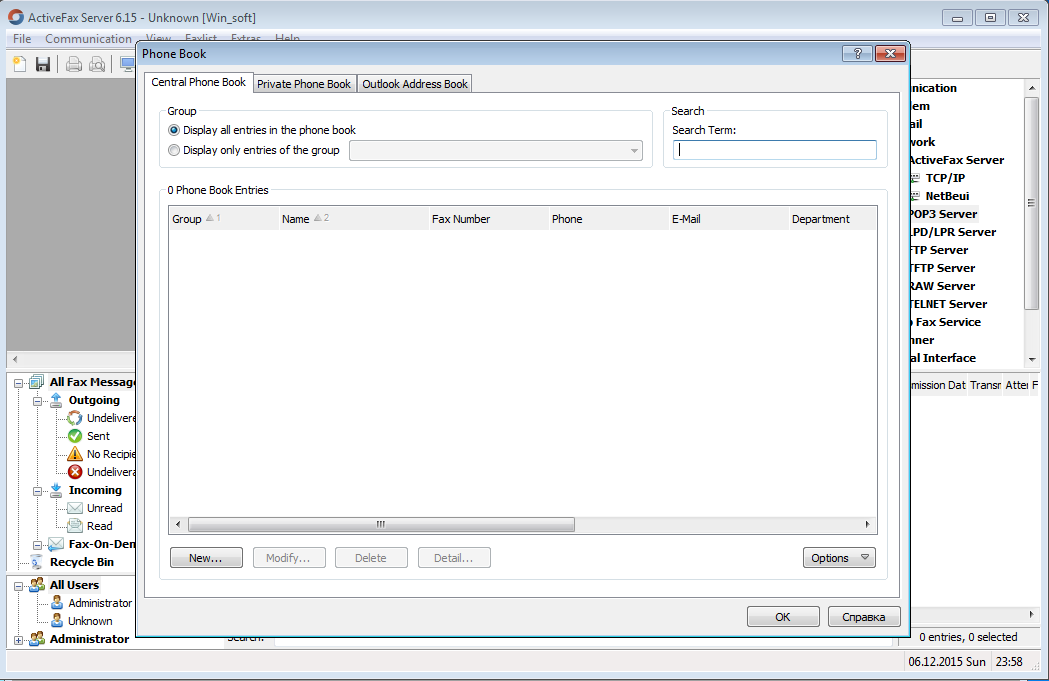
Task: Select the Unread envelope icon
Action: pyautogui.click(x=75, y=508)
